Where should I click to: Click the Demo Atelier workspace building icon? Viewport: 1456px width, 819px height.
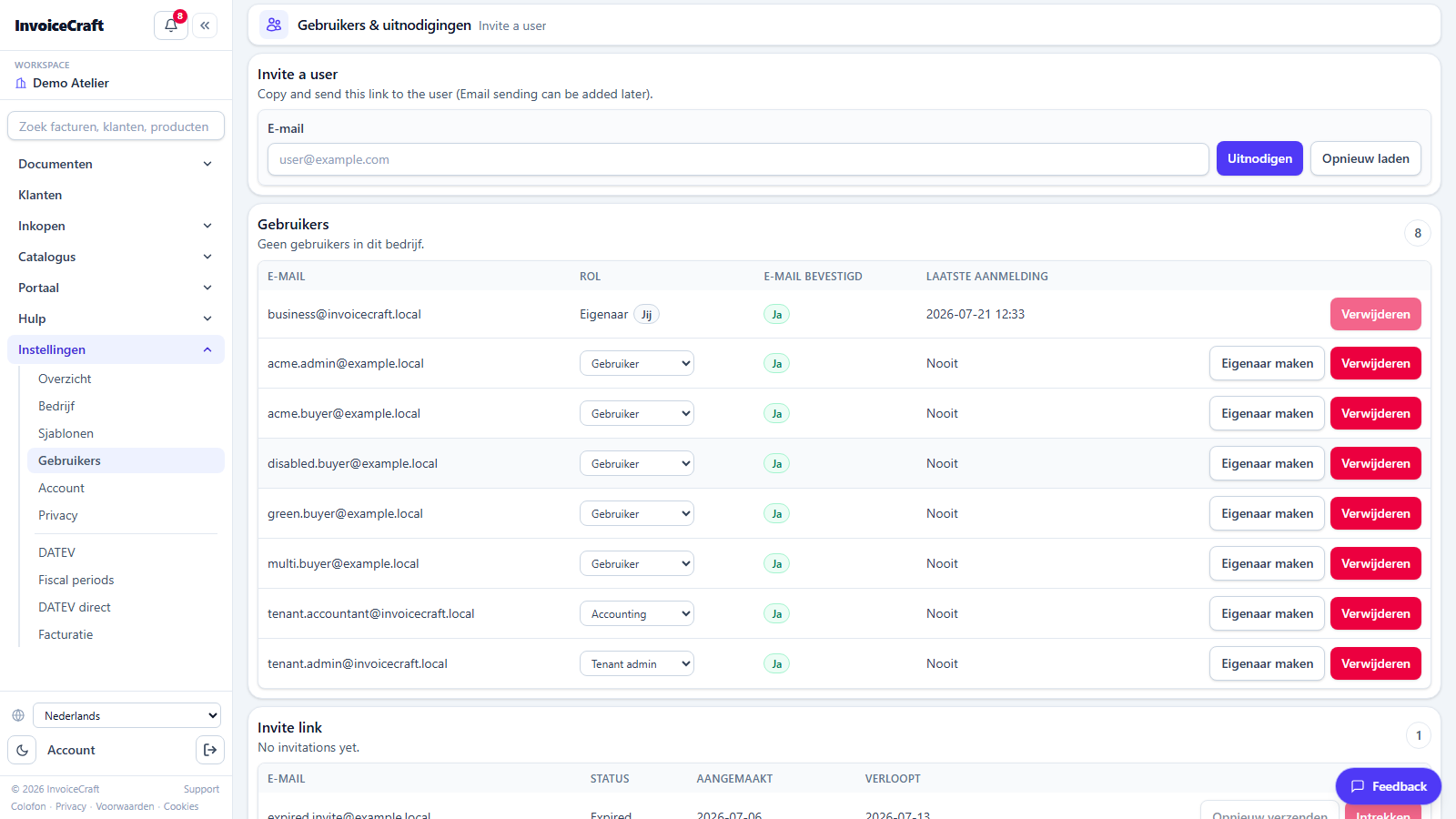pyautogui.click(x=21, y=83)
